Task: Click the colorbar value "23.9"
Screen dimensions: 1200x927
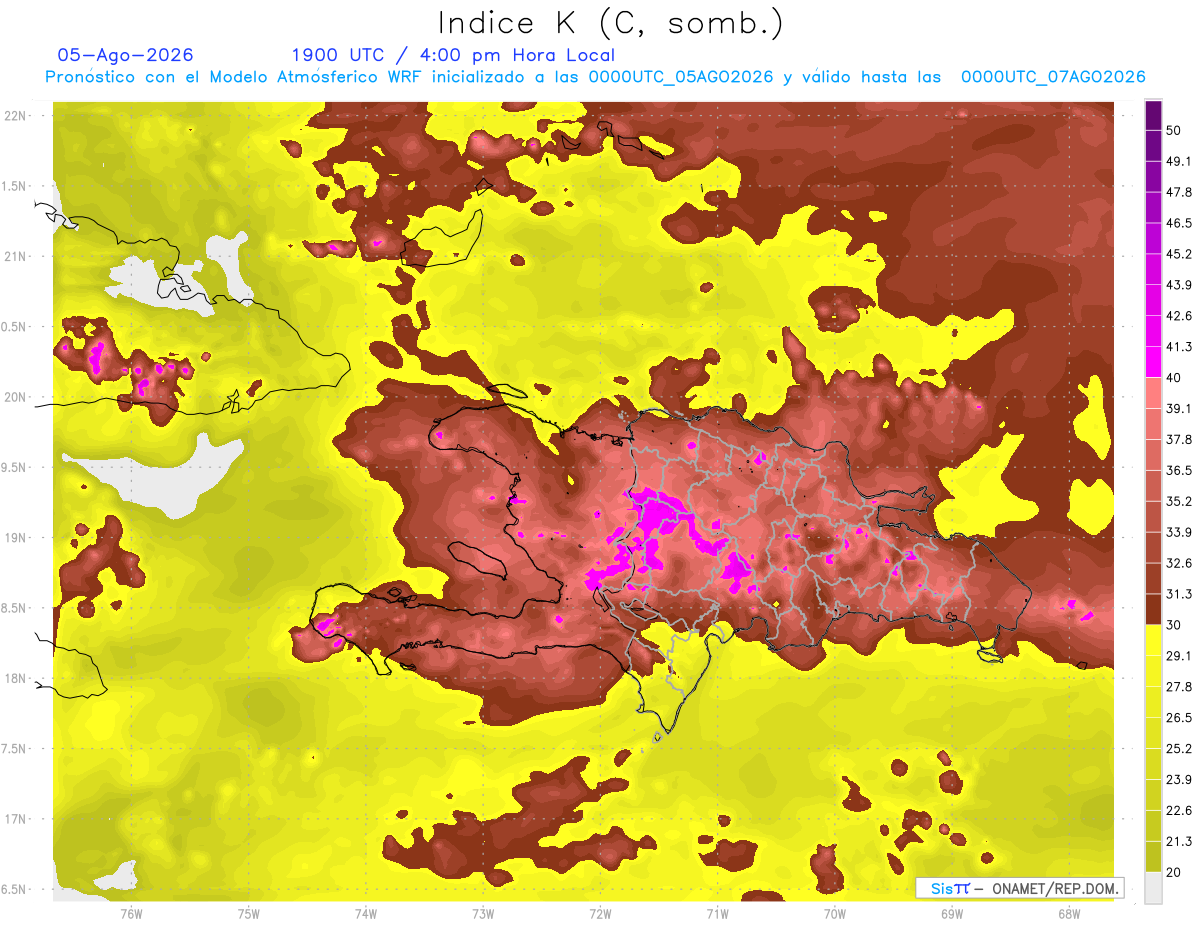Action: point(1179,780)
